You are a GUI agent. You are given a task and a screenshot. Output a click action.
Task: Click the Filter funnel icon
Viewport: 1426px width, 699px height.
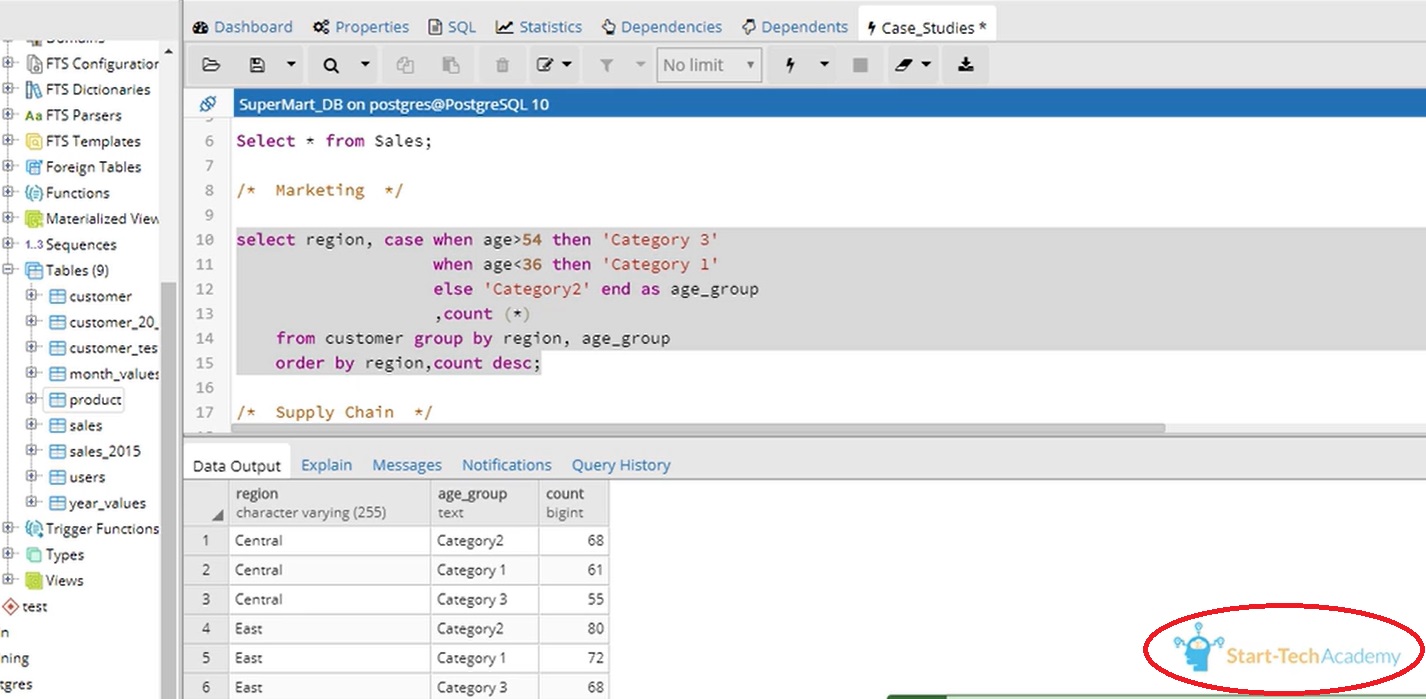606,65
